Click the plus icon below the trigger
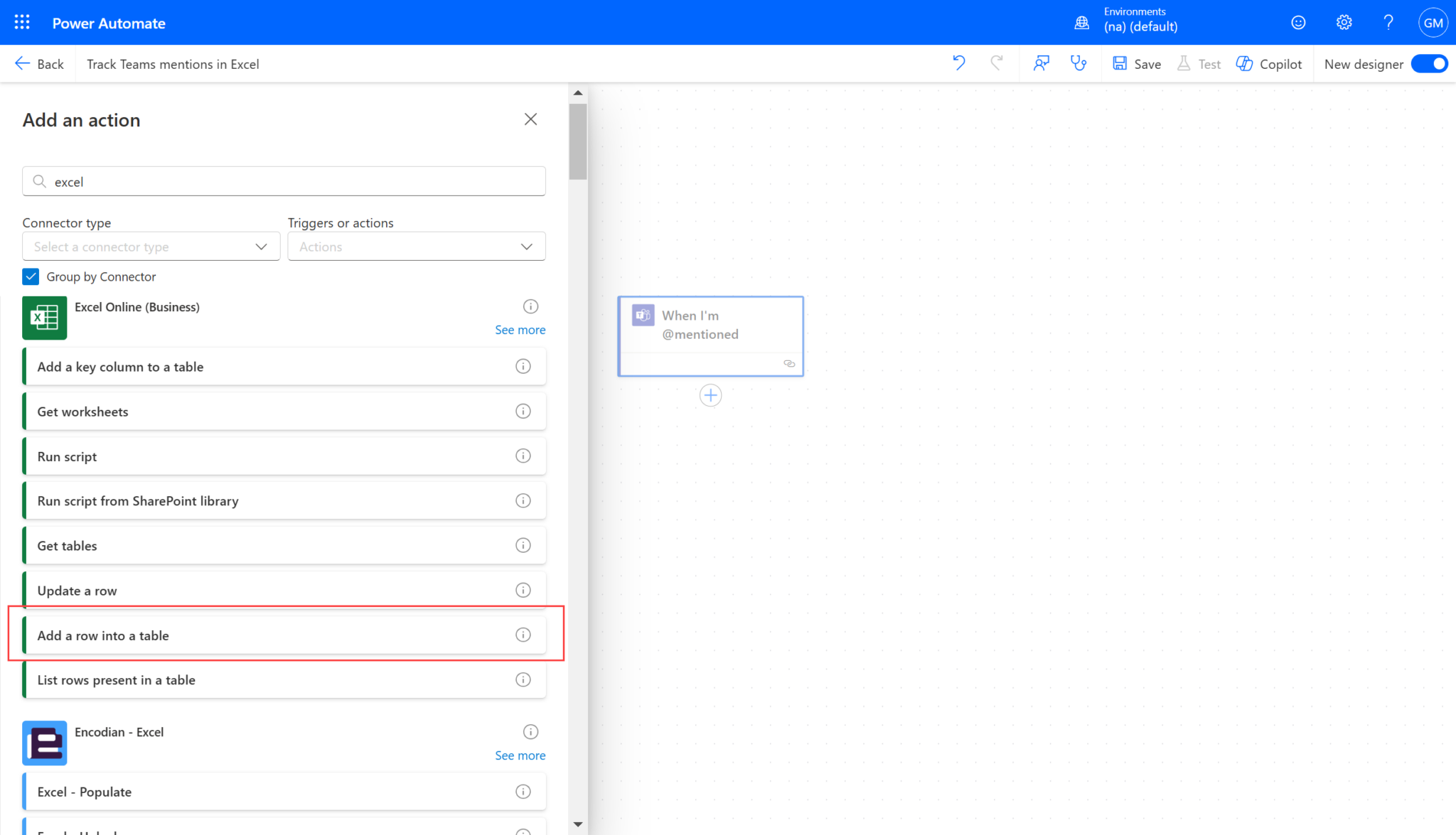The height and width of the screenshot is (835, 1456). coord(710,395)
